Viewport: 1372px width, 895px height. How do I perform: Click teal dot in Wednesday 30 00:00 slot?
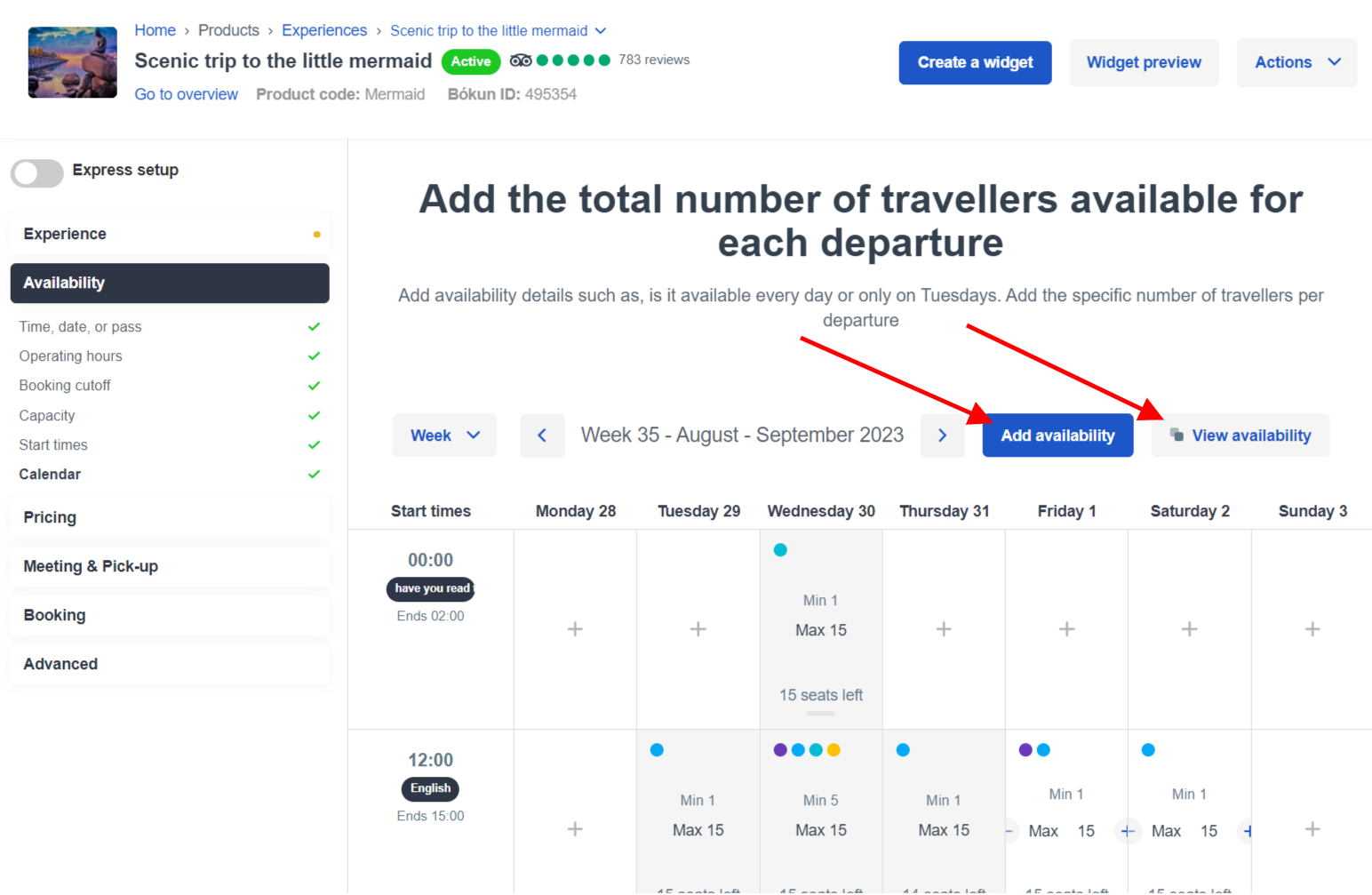(780, 550)
